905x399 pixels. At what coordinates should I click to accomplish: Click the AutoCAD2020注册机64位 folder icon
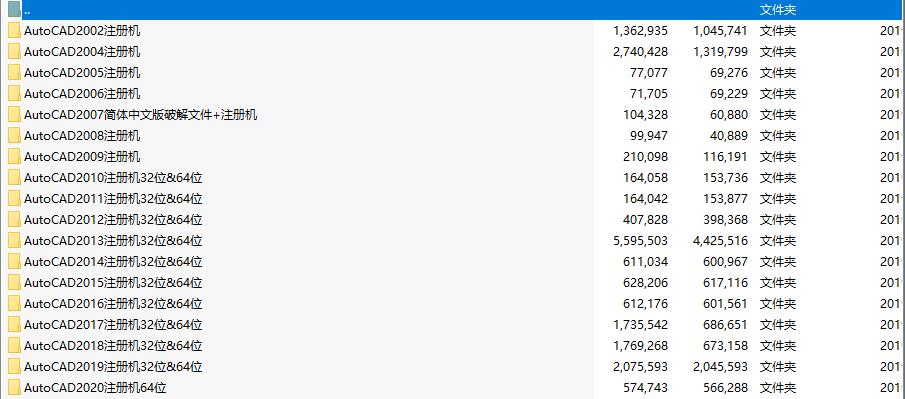tap(14, 387)
